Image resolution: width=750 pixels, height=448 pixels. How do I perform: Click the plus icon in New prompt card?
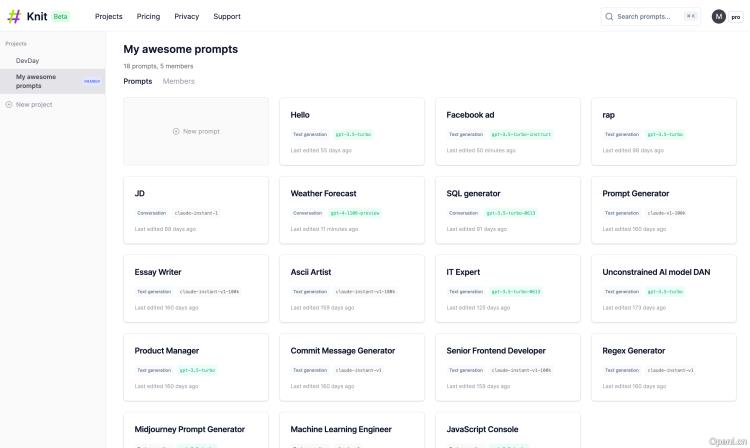(176, 131)
